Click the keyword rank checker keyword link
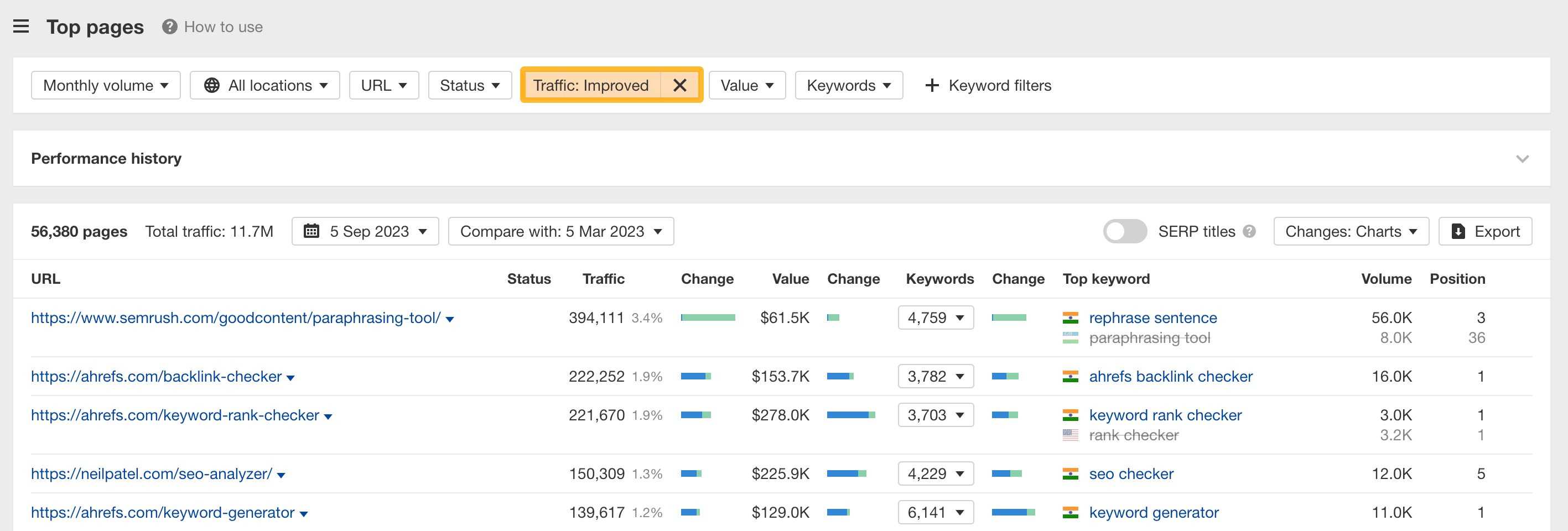Screen dimensions: 1568x531 1165,415
